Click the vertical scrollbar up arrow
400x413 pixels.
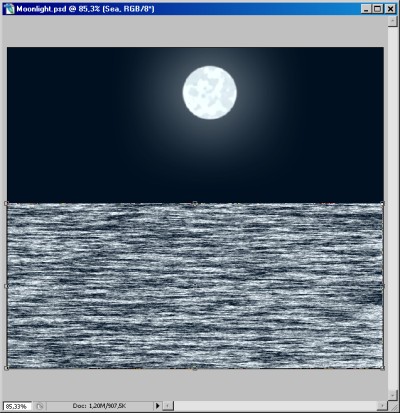pos(392,21)
